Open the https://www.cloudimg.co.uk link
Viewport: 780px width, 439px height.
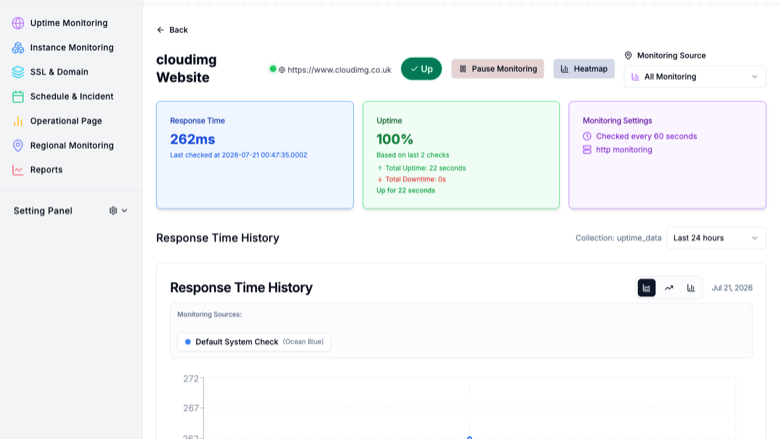coord(339,70)
